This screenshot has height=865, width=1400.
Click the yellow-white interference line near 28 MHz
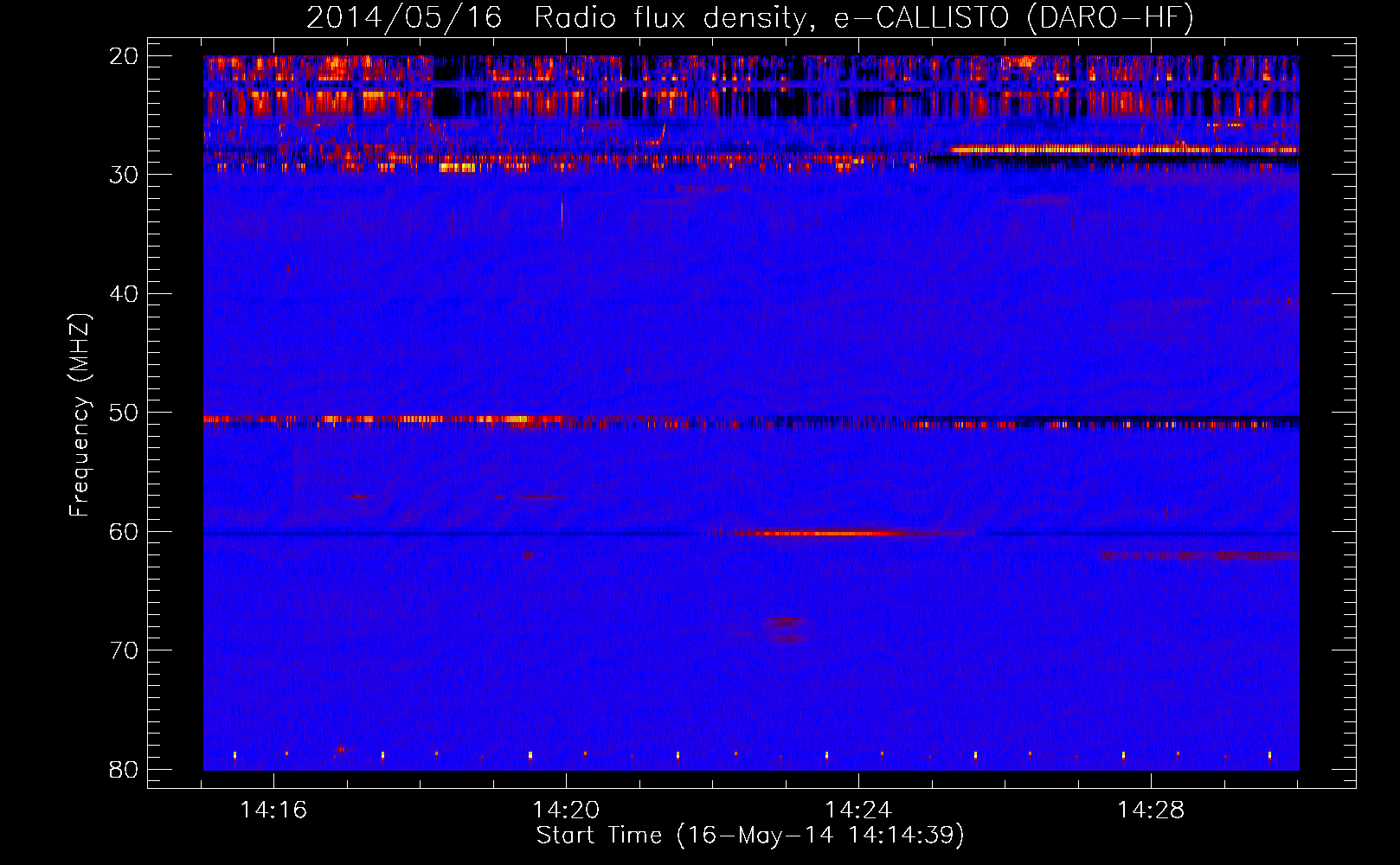click(x=1123, y=150)
